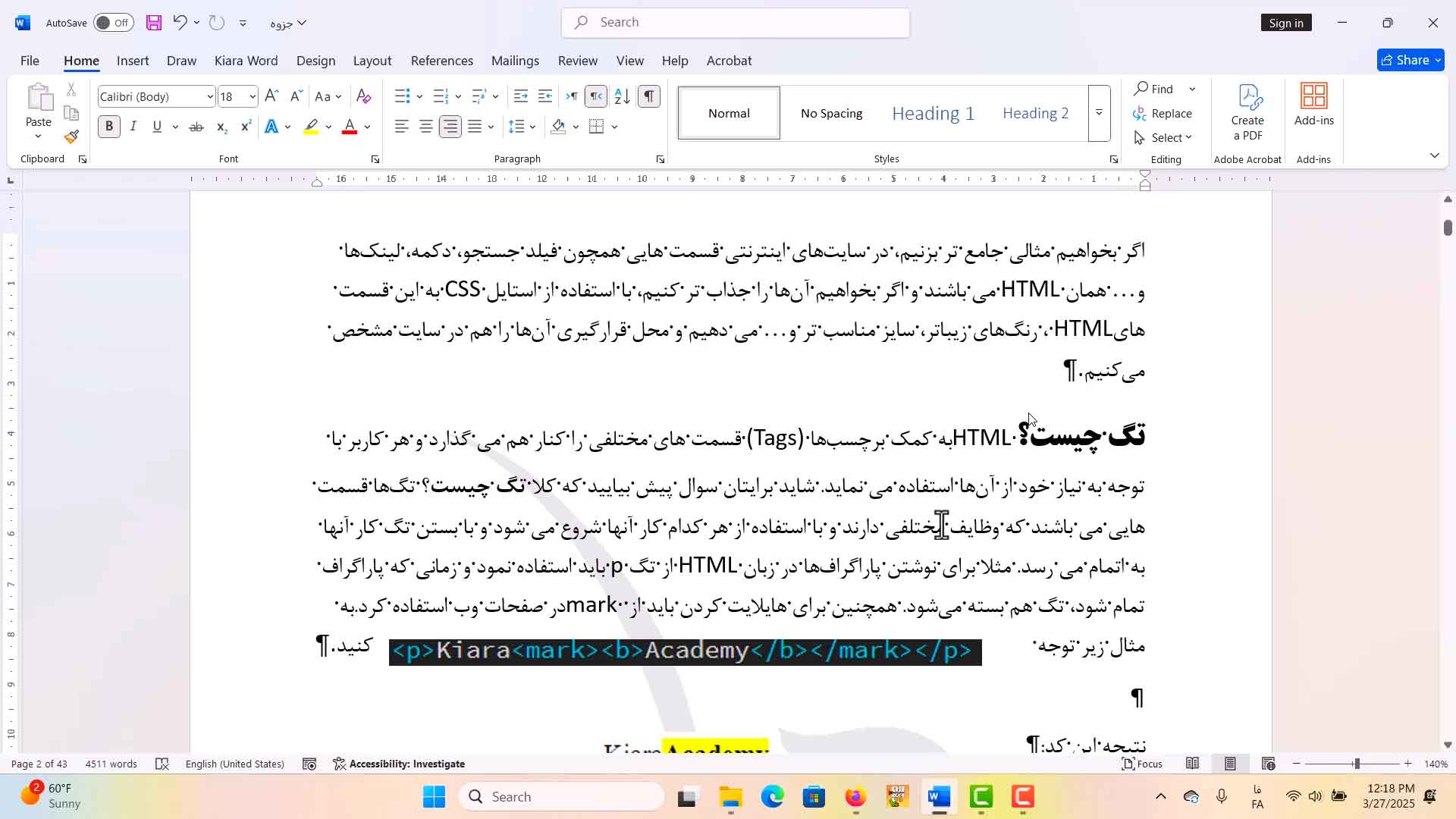Image resolution: width=1456 pixels, height=819 pixels.
Task: Expand the Styles gallery
Action: click(1099, 113)
